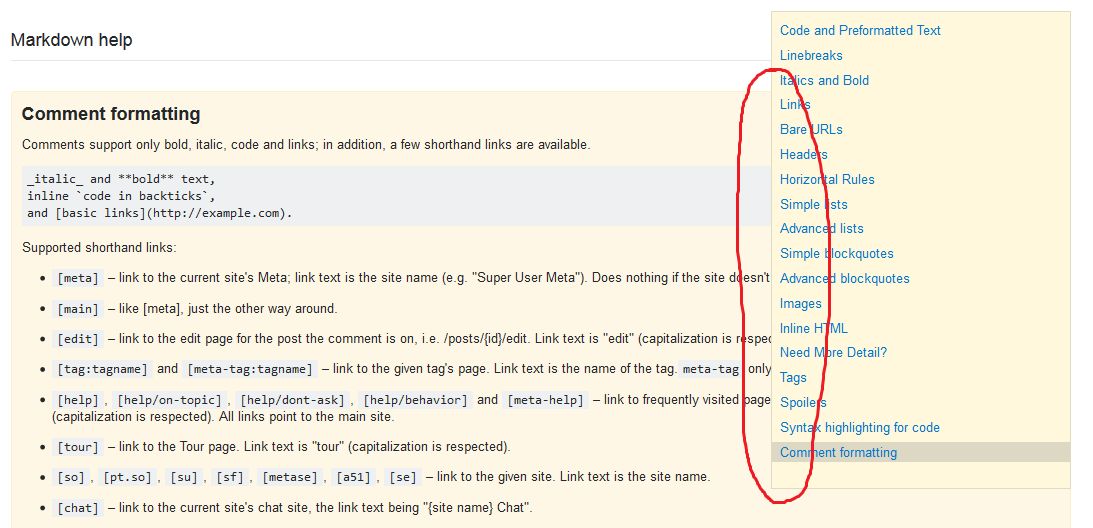Click the inline `code in backticks` line
Image resolution: width=1093 pixels, height=528 pixels.
pyautogui.click(x=122, y=196)
